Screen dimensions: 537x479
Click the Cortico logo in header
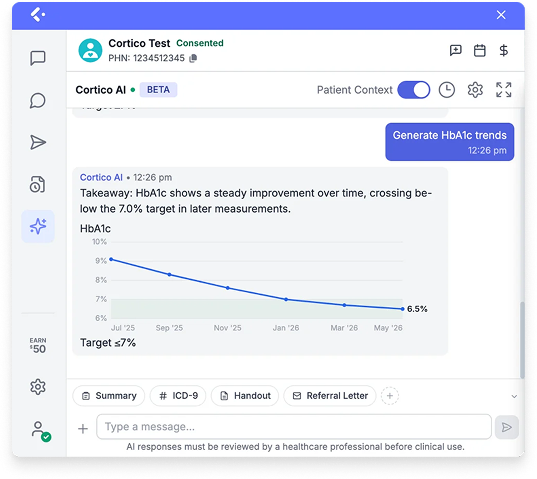tap(37, 15)
